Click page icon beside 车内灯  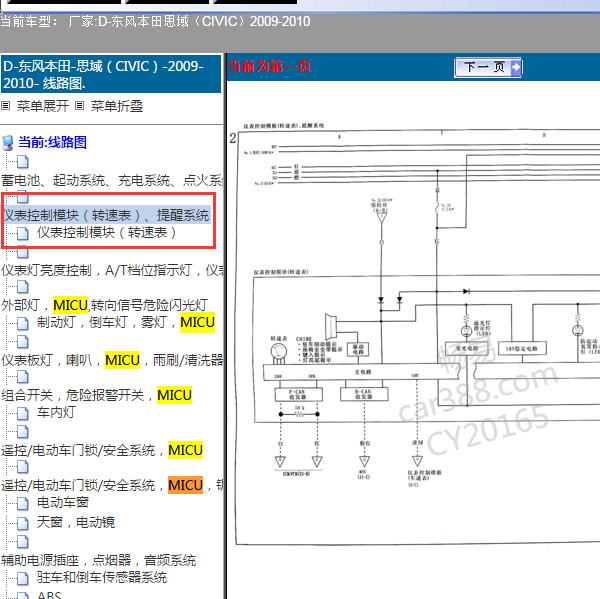[23, 413]
